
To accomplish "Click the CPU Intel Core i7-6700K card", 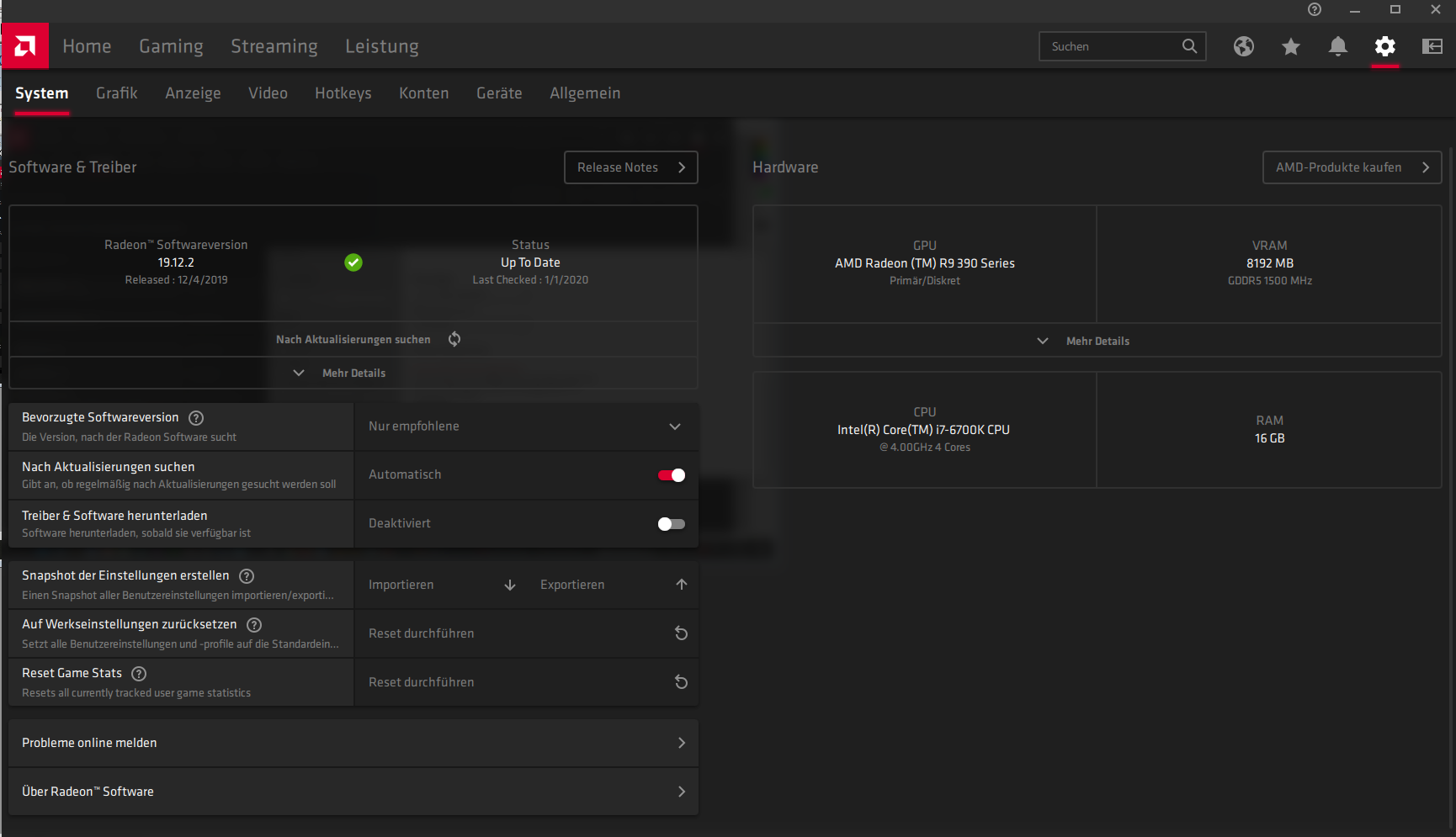I will tap(925, 430).
